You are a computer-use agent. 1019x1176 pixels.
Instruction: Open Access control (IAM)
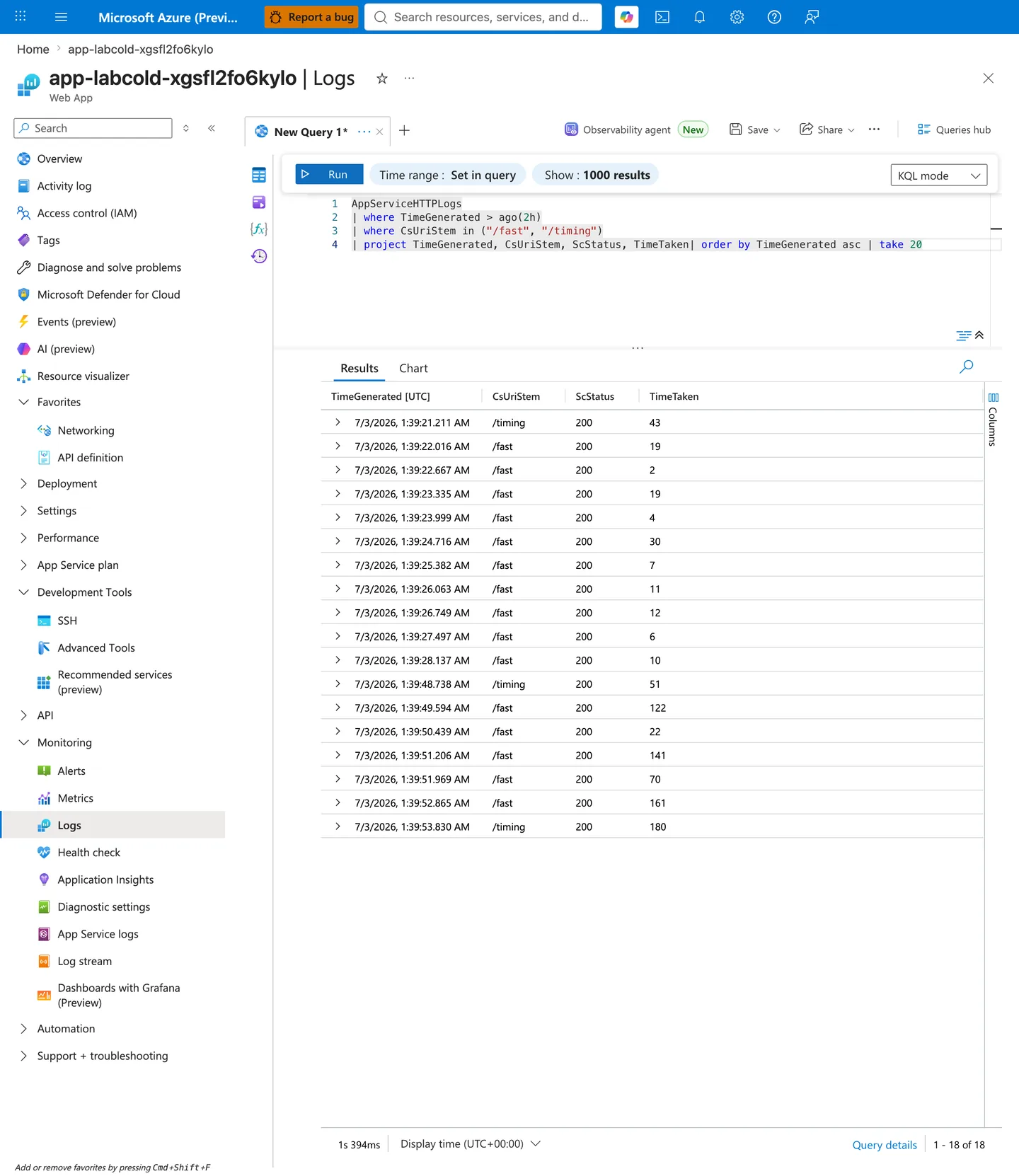(87, 213)
